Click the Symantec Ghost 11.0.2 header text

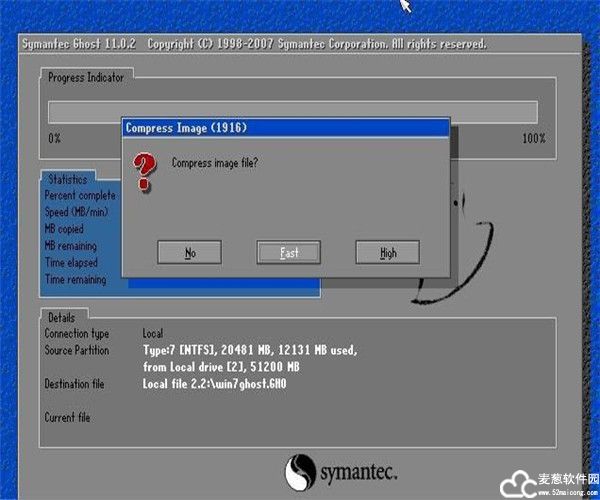[82, 45]
